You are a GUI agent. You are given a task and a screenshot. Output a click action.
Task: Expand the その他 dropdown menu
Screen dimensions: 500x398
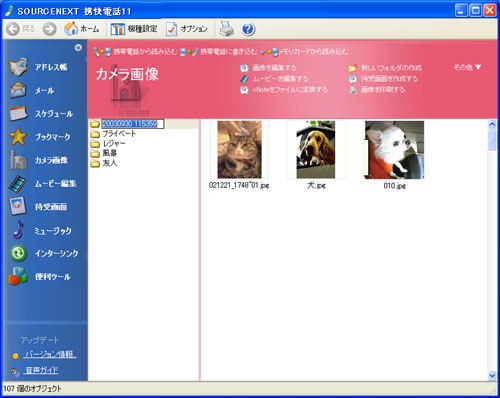click(467, 67)
